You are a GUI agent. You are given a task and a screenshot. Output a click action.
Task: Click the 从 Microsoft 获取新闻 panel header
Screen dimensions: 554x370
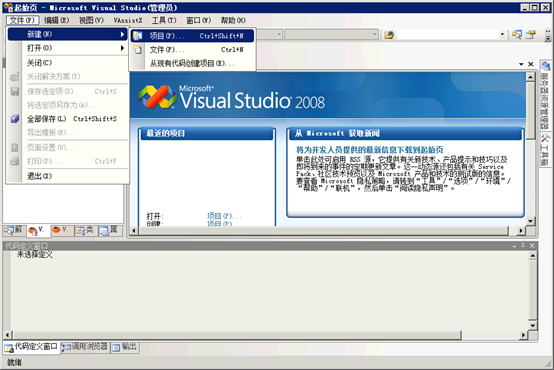[x=405, y=134]
